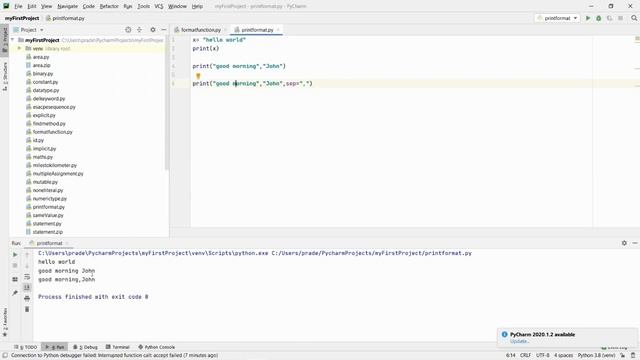Open Search Everywhere magnifier icon
The height and width of the screenshot is (360, 640).
pos(634,18)
